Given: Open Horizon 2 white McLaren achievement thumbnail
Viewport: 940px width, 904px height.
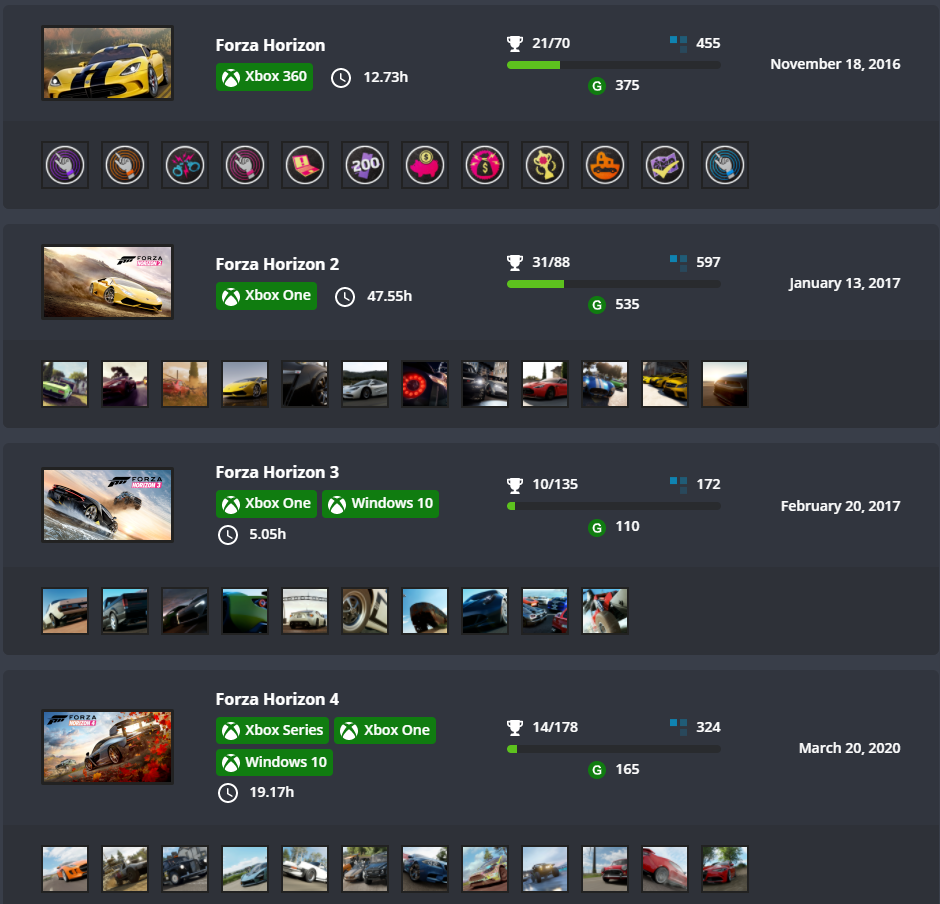Looking at the screenshot, I should point(364,384).
